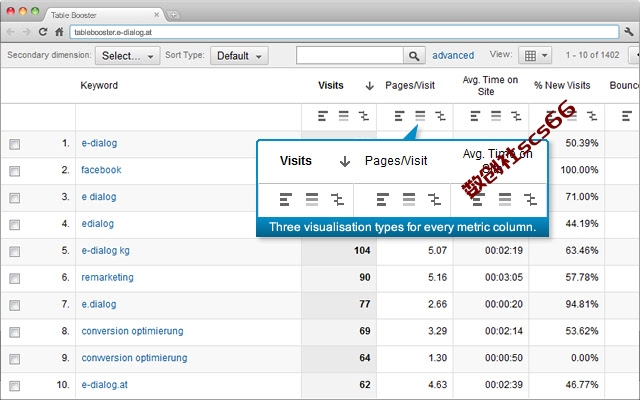This screenshot has height=400, width=640.
Task: Open keyword link e-dialog.at
Action: pos(104,384)
